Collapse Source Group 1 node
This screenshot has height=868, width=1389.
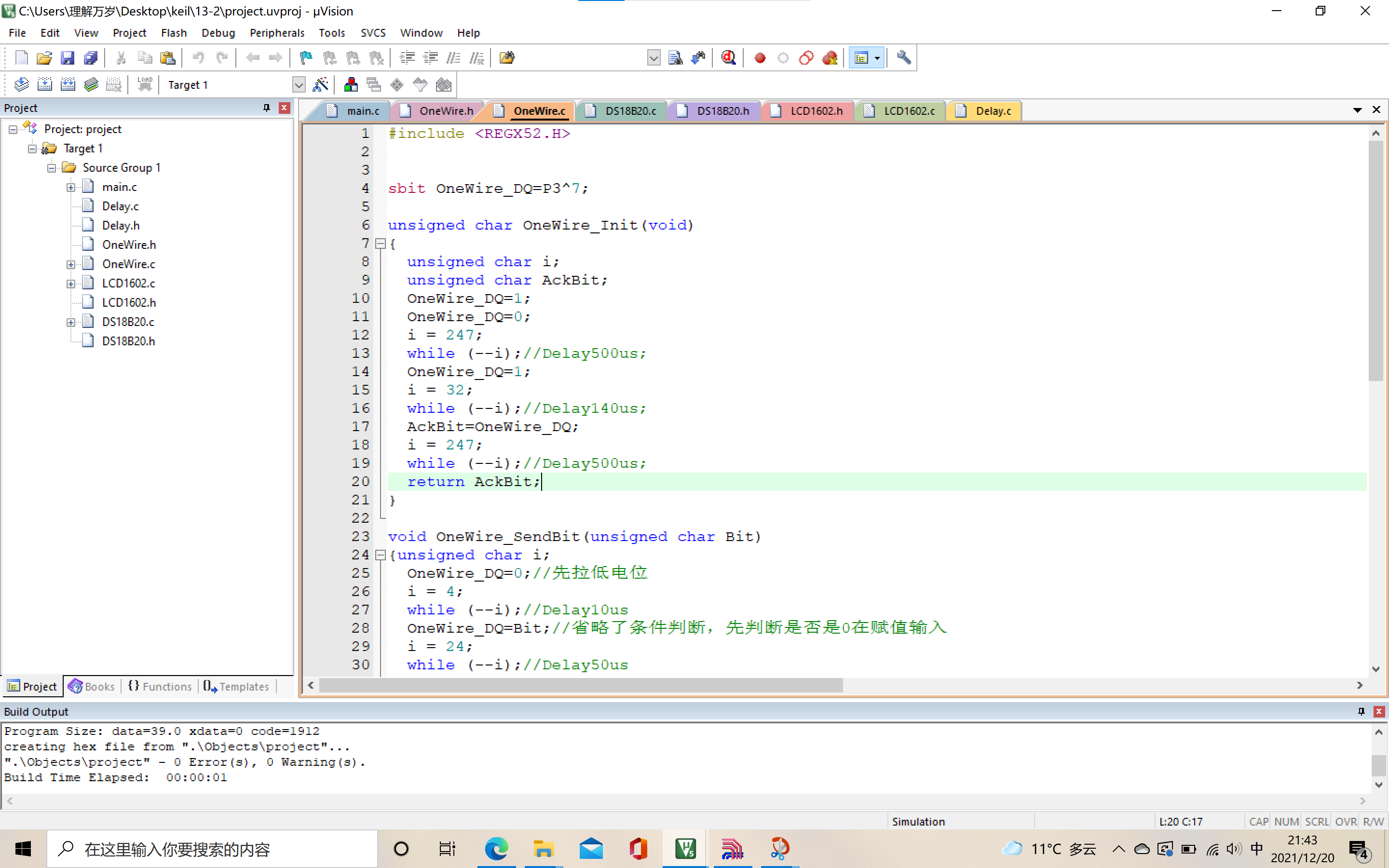tap(51, 168)
